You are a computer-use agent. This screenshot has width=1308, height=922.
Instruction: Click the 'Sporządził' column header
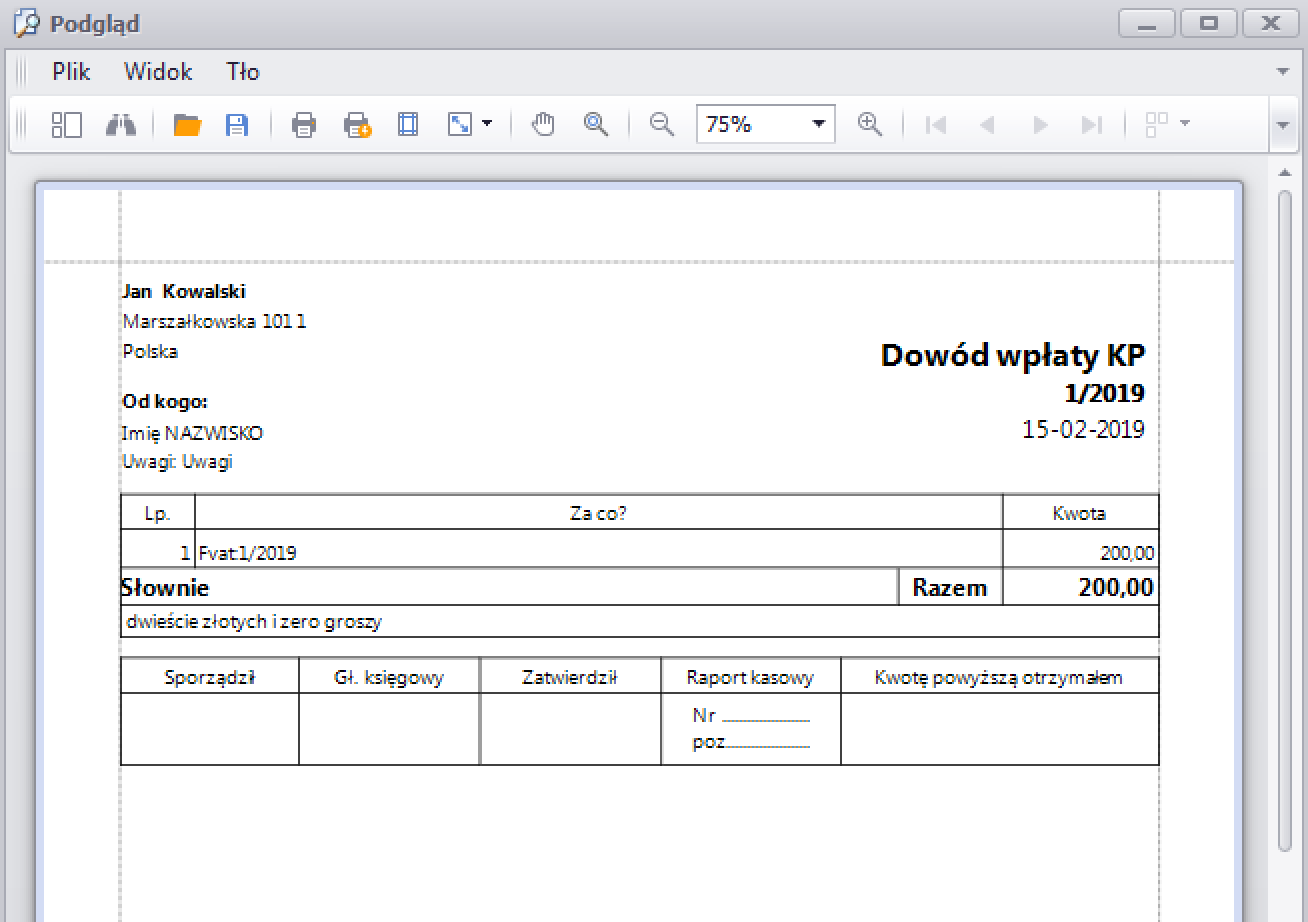tap(210, 677)
